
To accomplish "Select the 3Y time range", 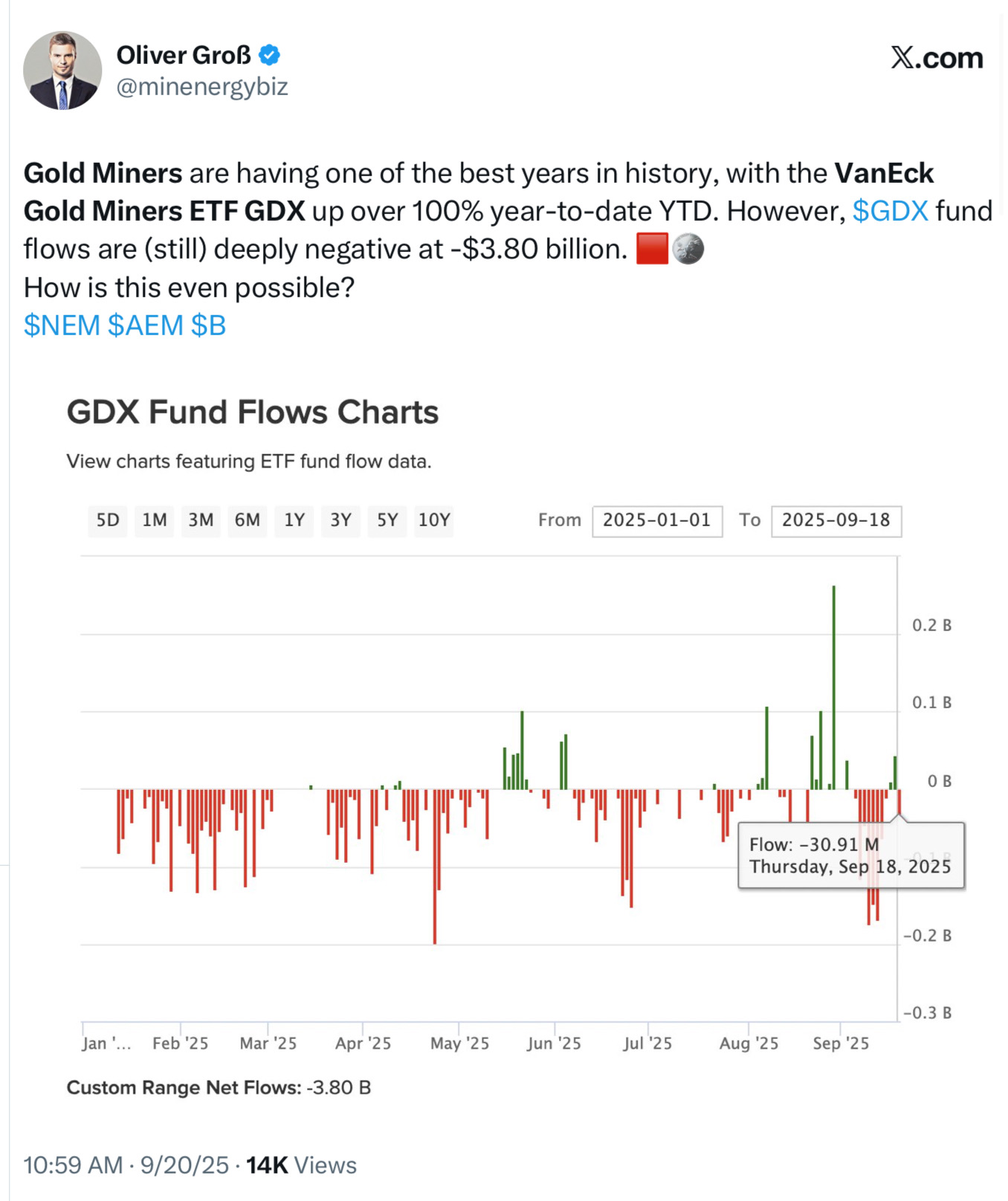I will pos(341,520).
